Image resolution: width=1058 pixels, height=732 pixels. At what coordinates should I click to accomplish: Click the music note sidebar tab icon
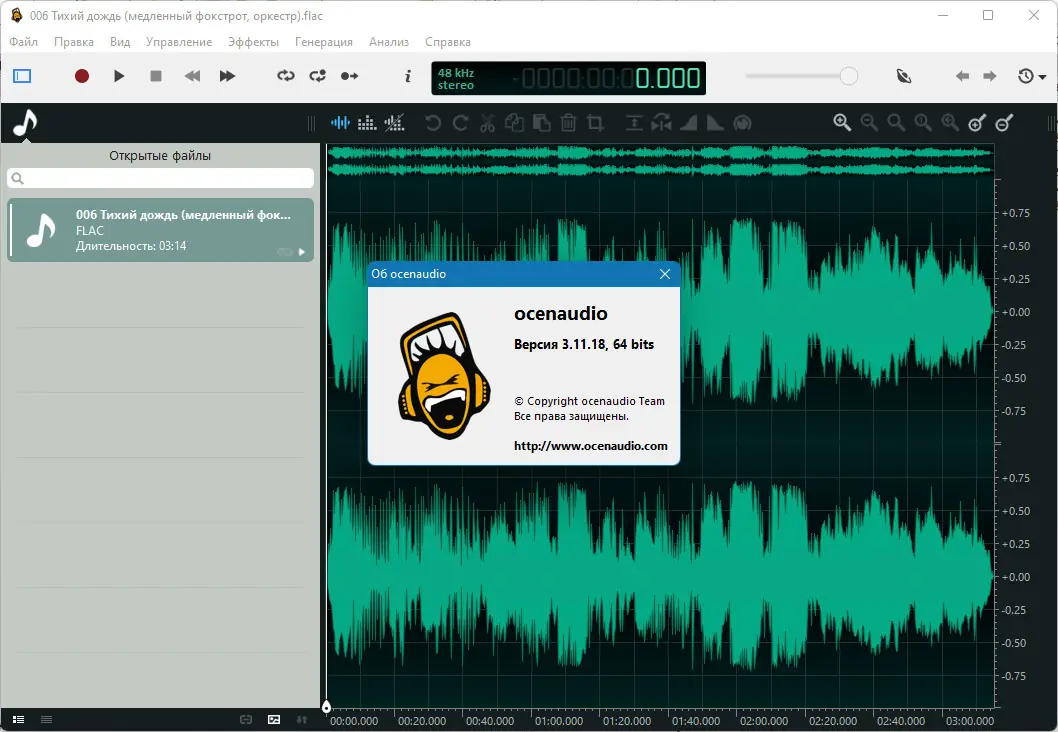coord(26,123)
